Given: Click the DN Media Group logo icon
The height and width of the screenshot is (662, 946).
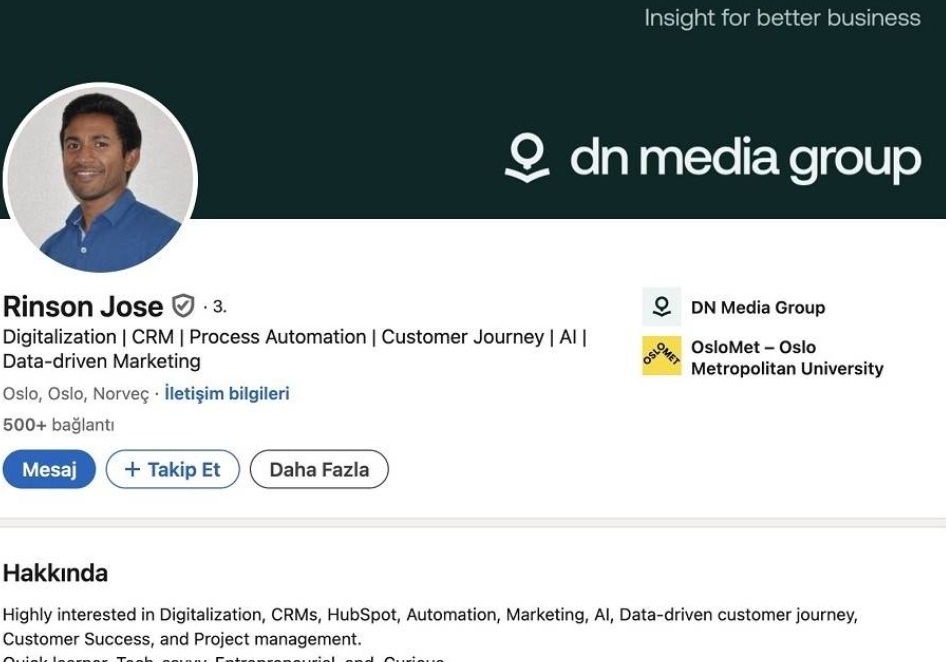Looking at the screenshot, I should pos(661,307).
